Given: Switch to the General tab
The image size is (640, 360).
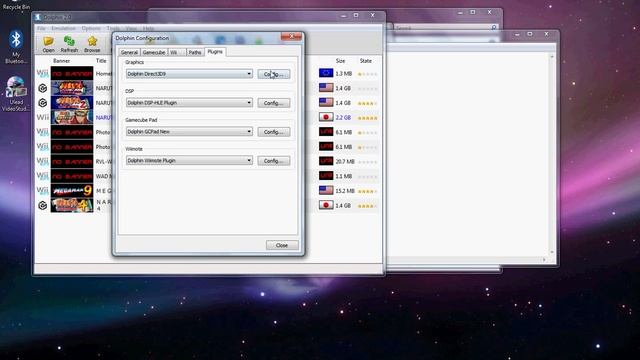Looking at the screenshot, I should point(129,52).
